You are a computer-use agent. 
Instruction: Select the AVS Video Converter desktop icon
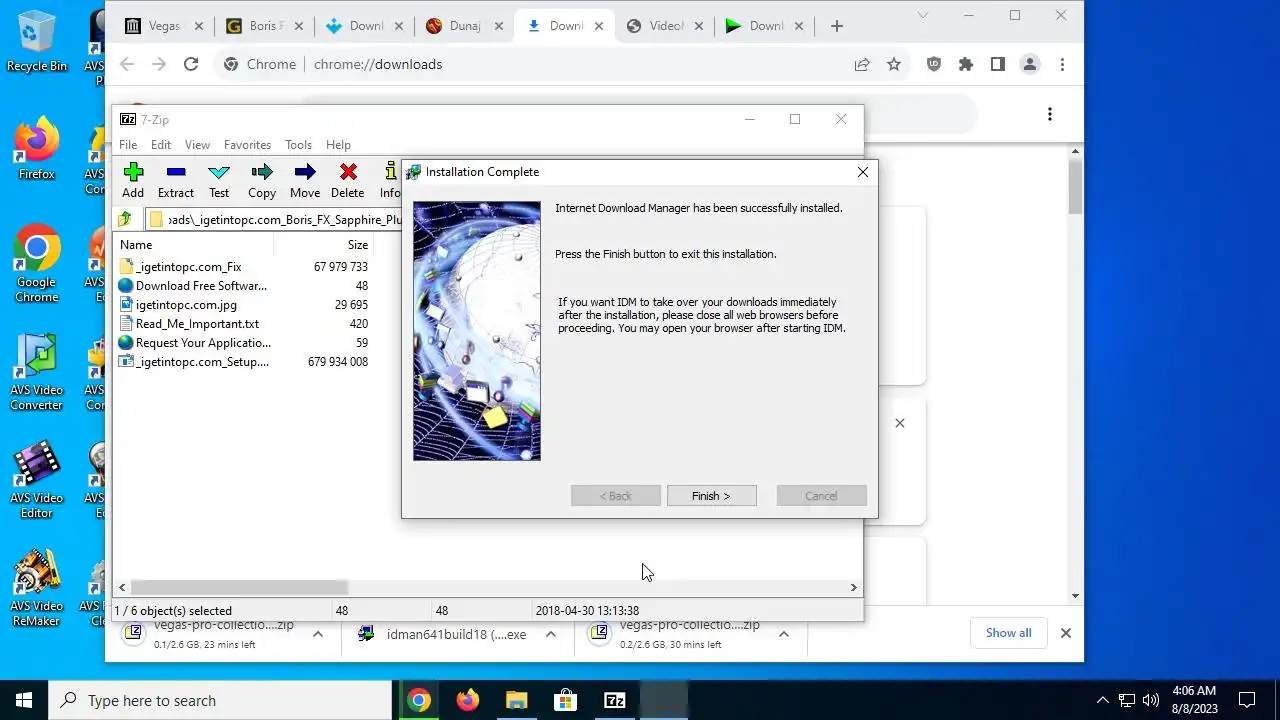click(37, 372)
